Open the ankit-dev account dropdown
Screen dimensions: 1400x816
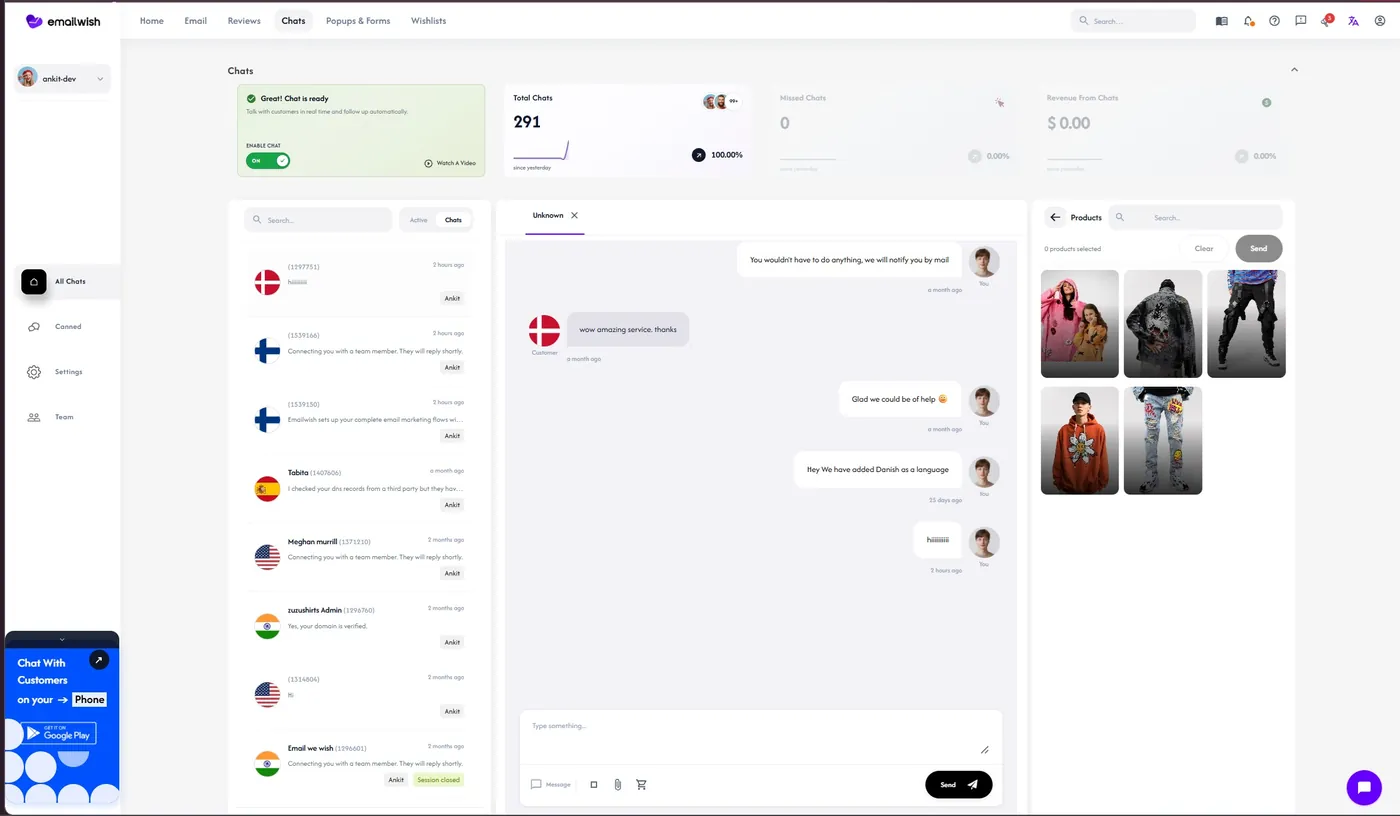point(62,78)
